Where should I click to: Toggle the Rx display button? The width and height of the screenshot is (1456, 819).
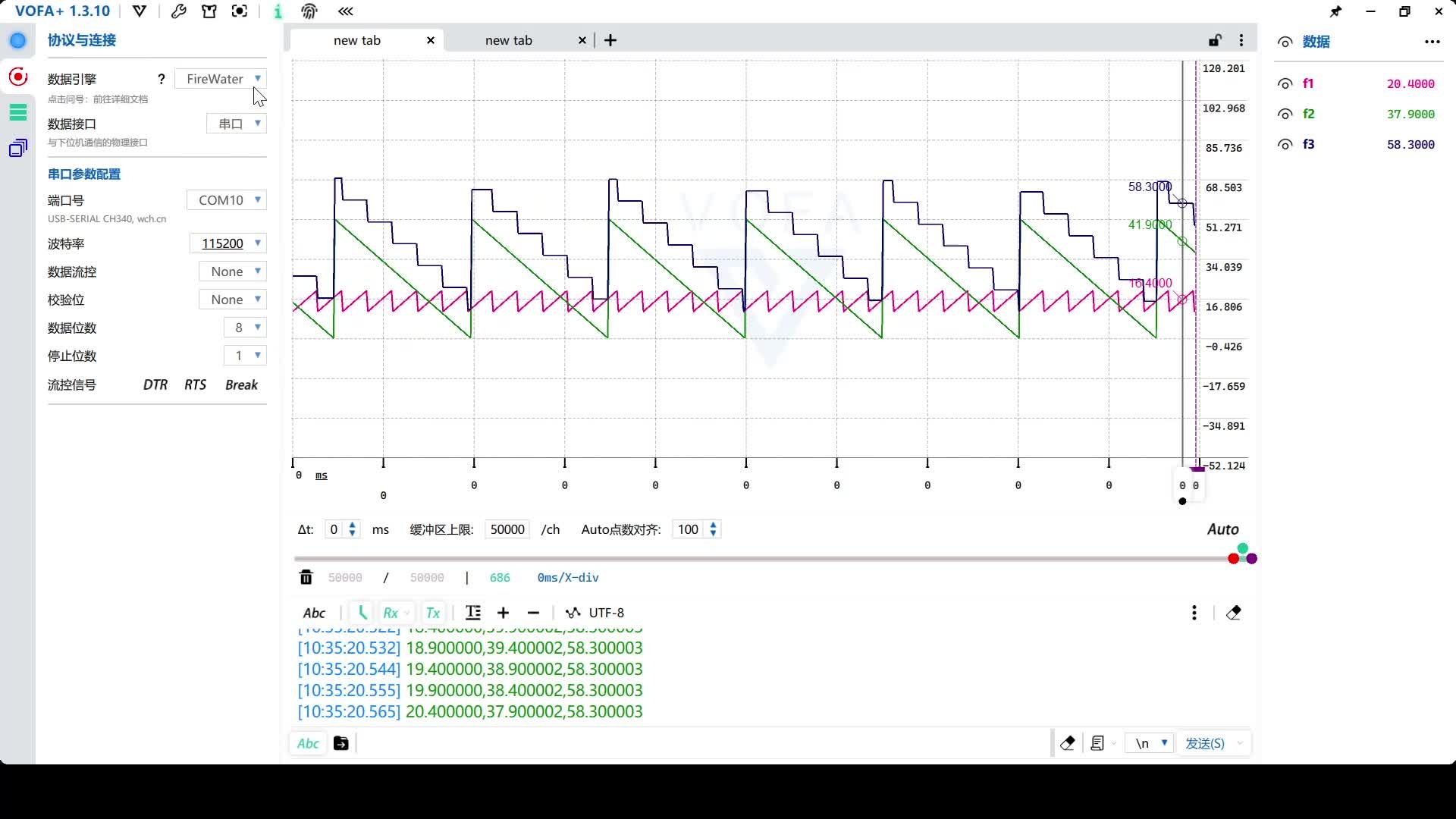[x=391, y=613]
